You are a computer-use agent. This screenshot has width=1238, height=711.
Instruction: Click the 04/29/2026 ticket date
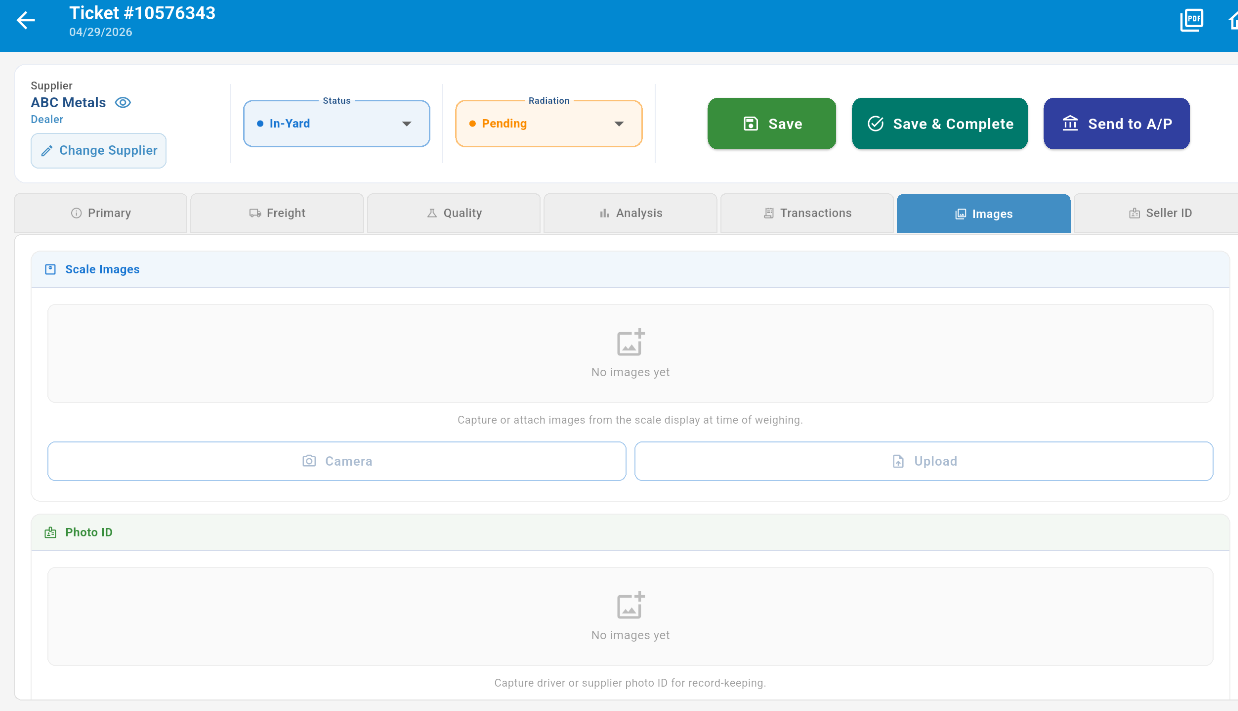tap(101, 32)
